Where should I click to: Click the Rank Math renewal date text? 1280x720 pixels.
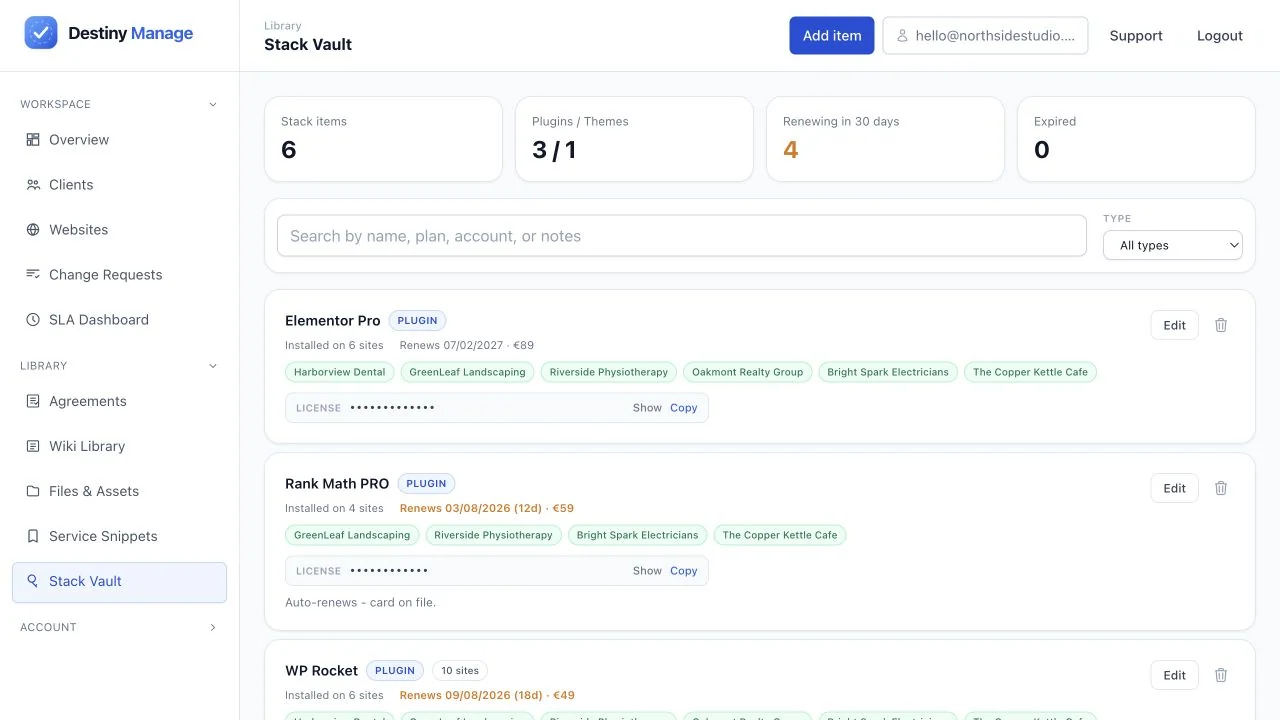[x=487, y=508]
